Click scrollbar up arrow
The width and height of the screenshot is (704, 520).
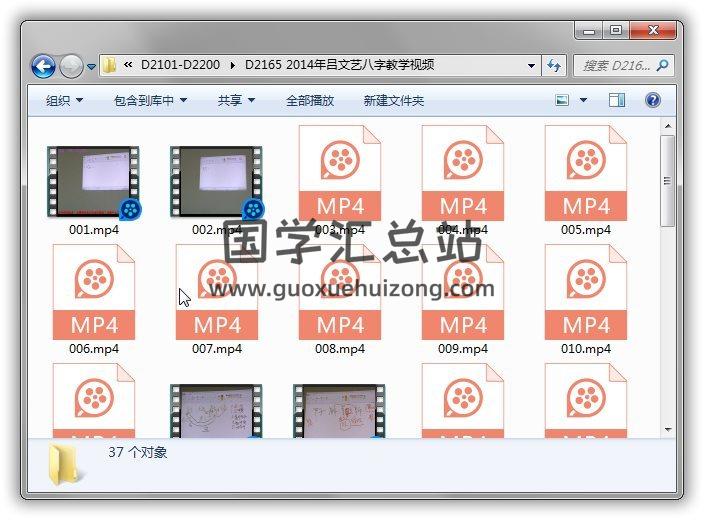[x=668, y=126]
